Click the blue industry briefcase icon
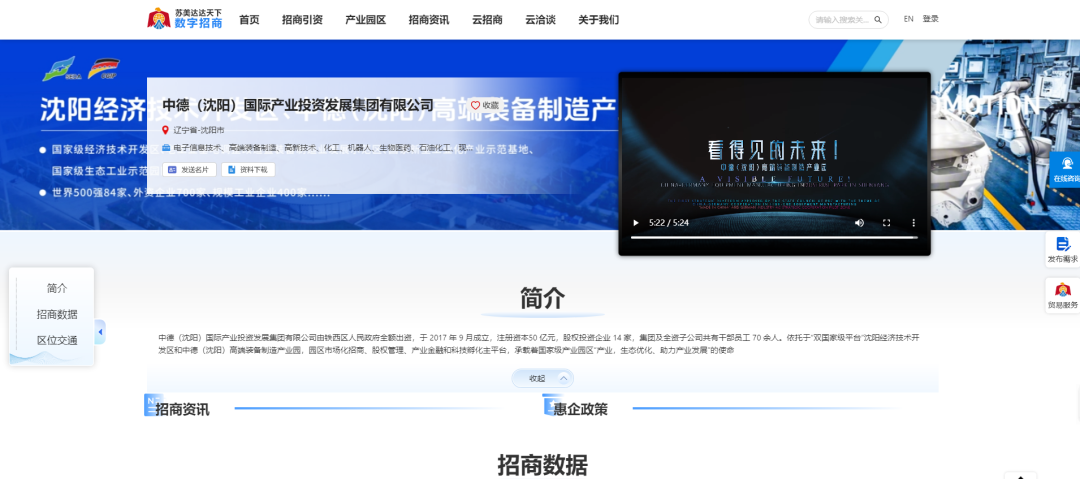This screenshot has height=479, width=1080. [166, 147]
